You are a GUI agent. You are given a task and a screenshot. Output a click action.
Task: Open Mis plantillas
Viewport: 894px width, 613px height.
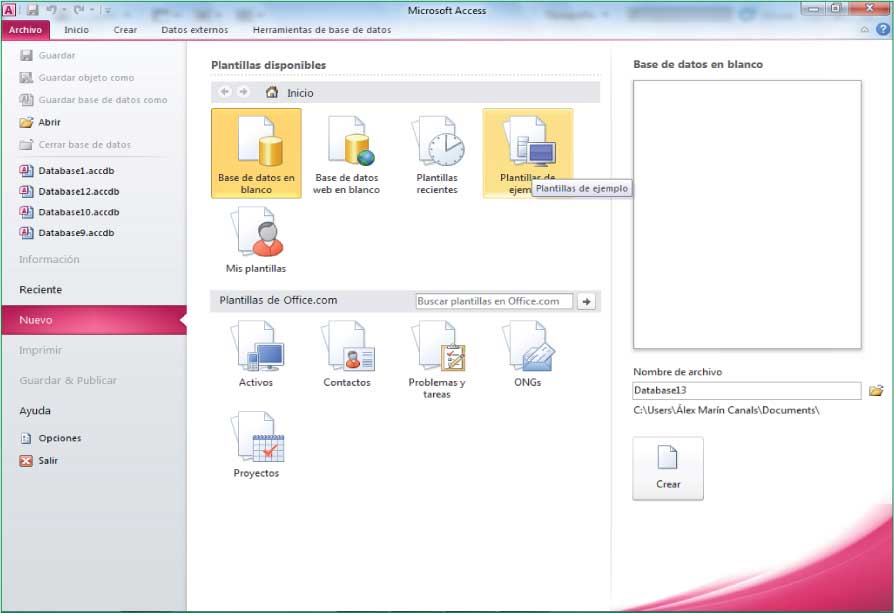coord(256,240)
